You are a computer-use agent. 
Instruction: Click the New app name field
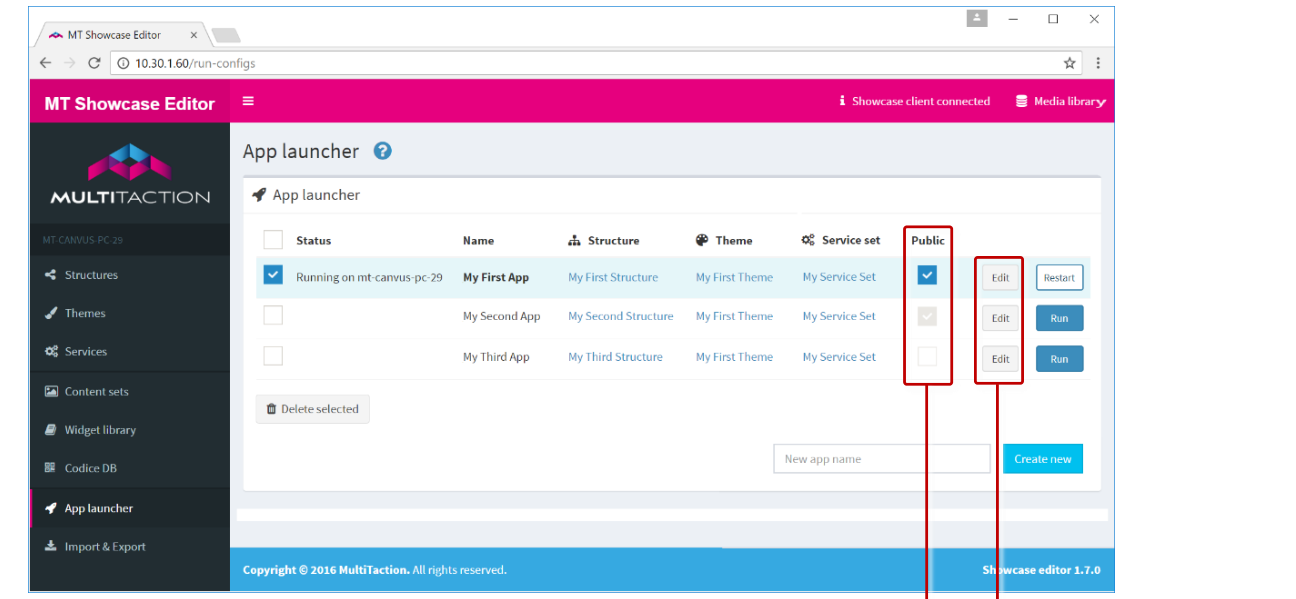881,459
